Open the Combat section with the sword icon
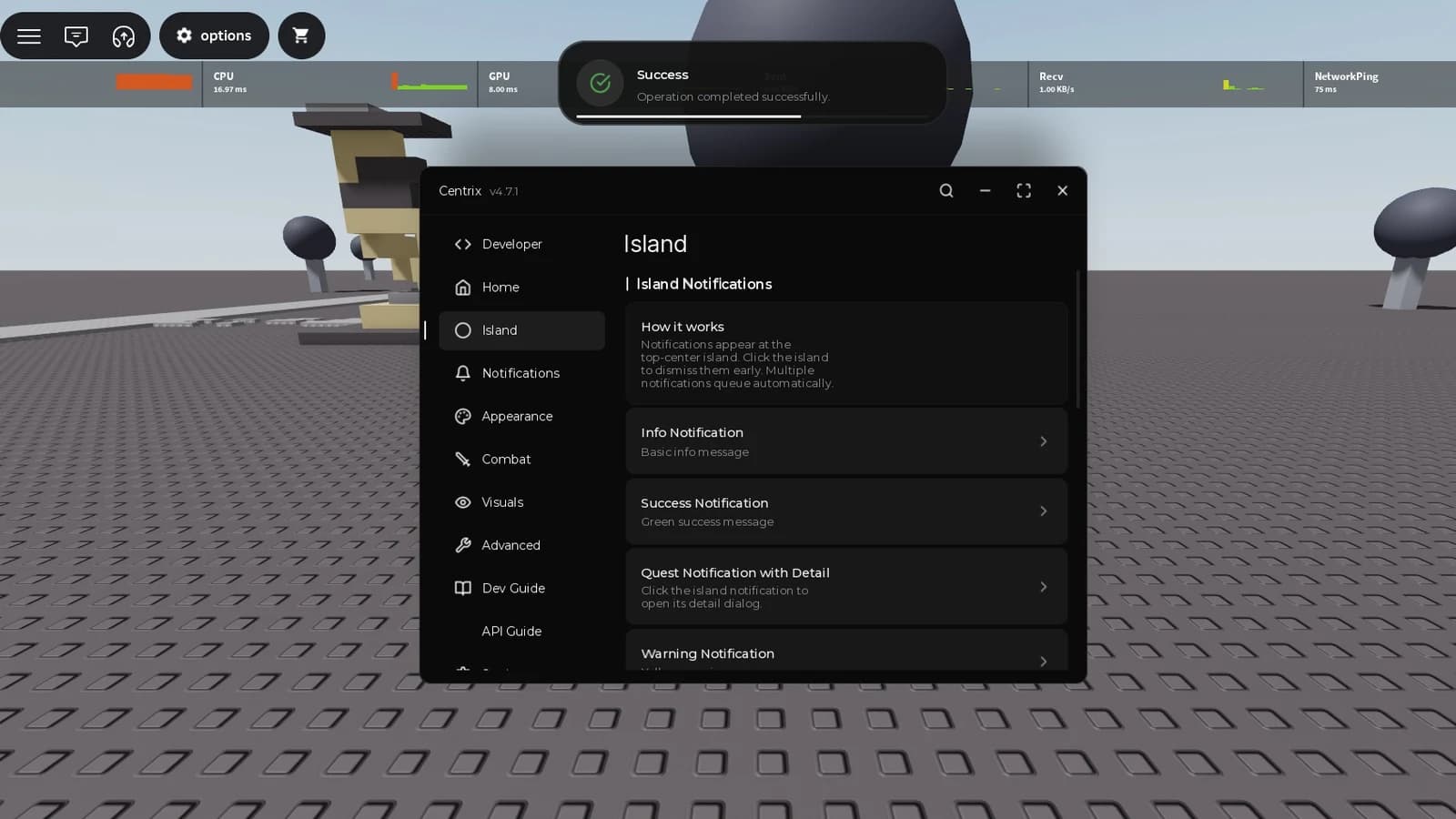The height and width of the screenshot is (819, 1456). pyautogui.click(x=521, y=459)
